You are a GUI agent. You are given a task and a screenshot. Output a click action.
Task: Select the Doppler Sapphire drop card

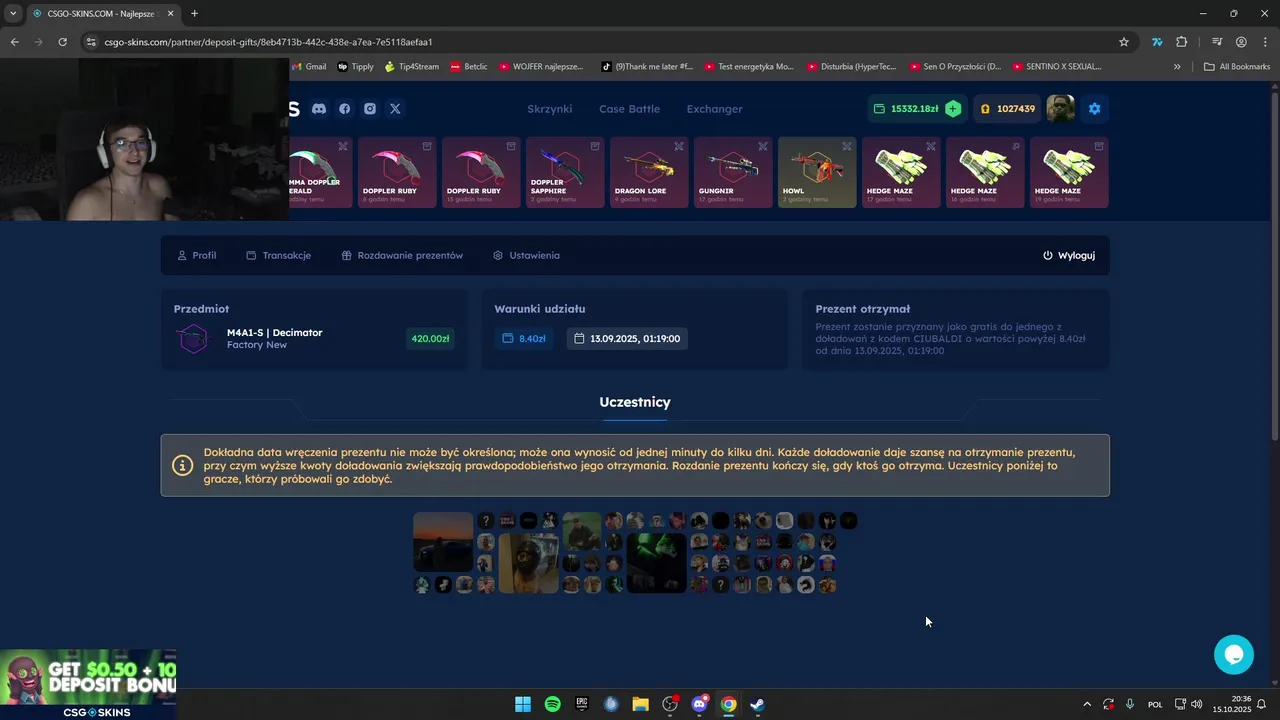pos(565,172)
